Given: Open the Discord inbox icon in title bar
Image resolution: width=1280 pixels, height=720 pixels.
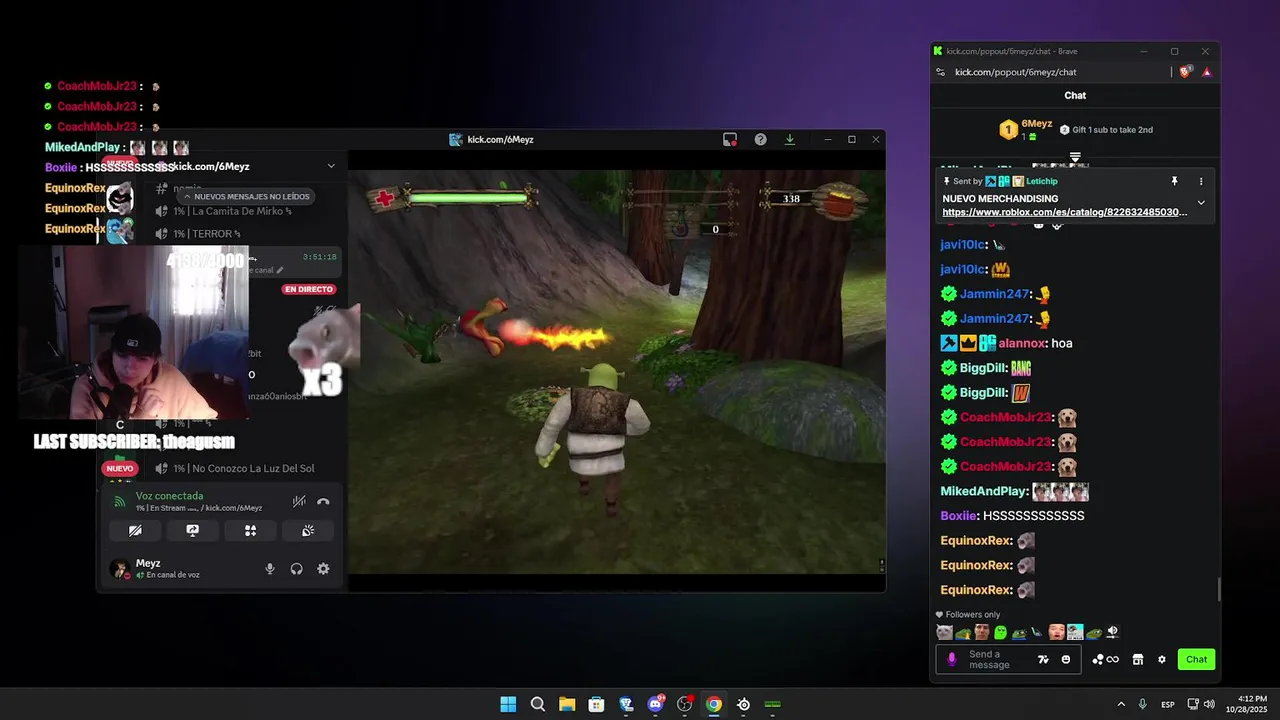Looking at the screenshot, I should (730, 140).
